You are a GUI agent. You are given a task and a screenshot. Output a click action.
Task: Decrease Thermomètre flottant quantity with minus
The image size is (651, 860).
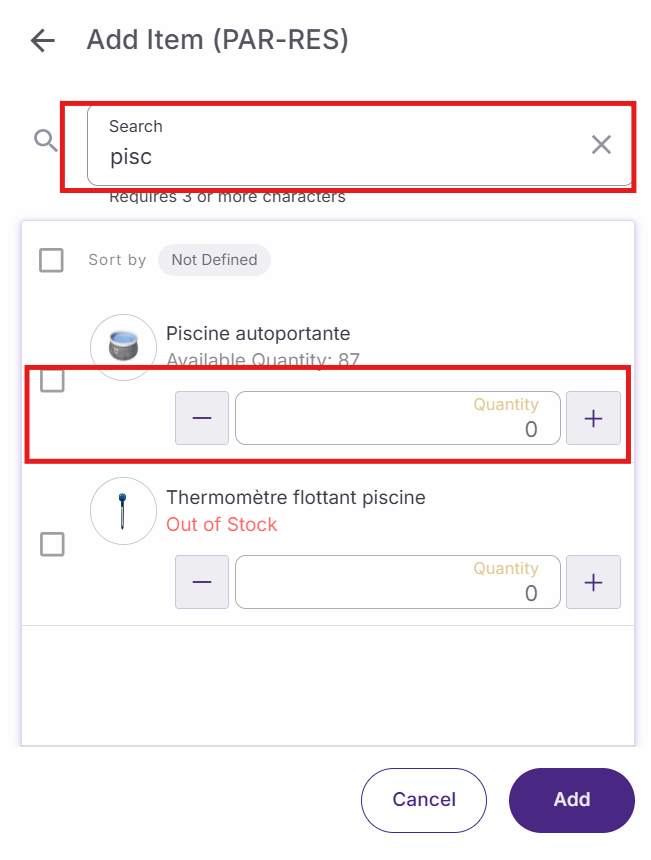(x=202, y=582)
